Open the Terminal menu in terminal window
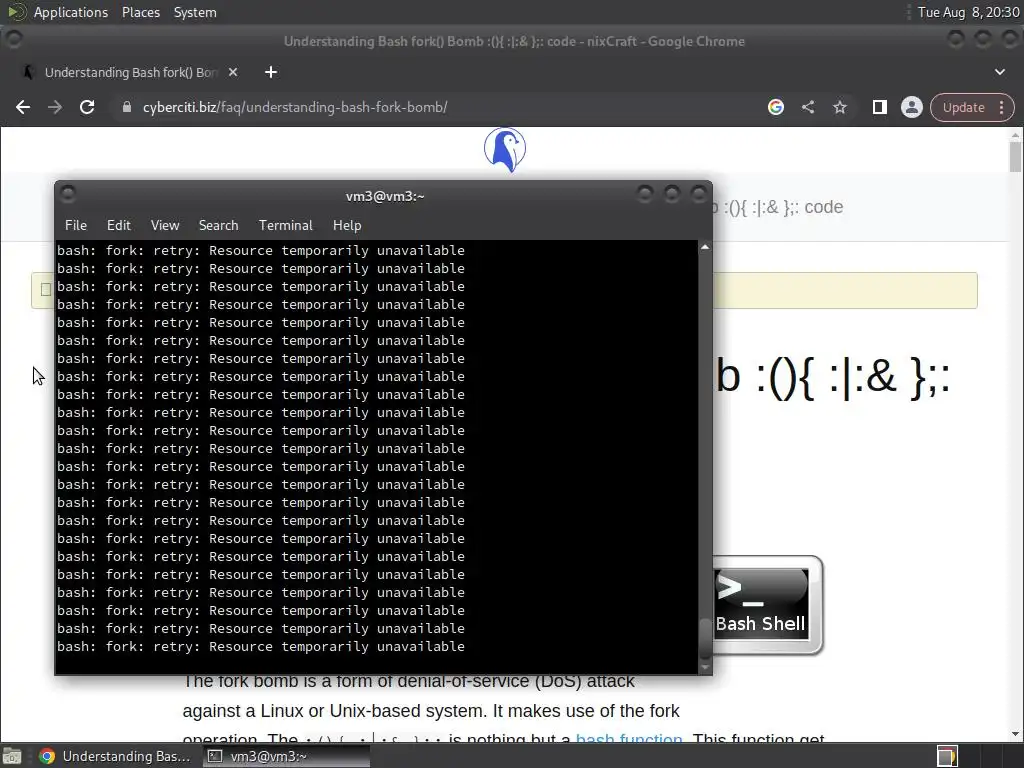 pos(285,225)
